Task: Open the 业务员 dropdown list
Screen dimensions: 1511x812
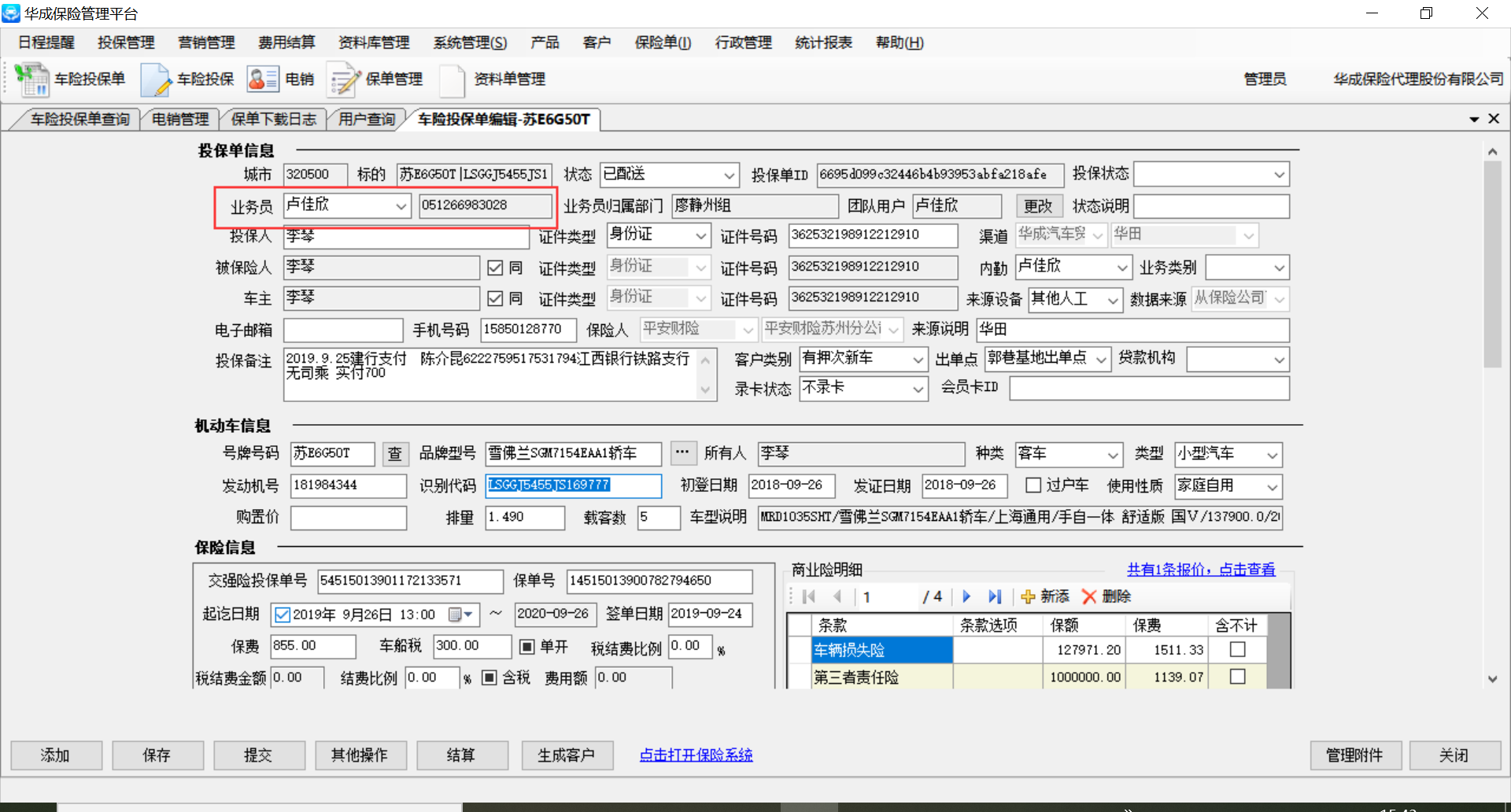Action: 401,206
